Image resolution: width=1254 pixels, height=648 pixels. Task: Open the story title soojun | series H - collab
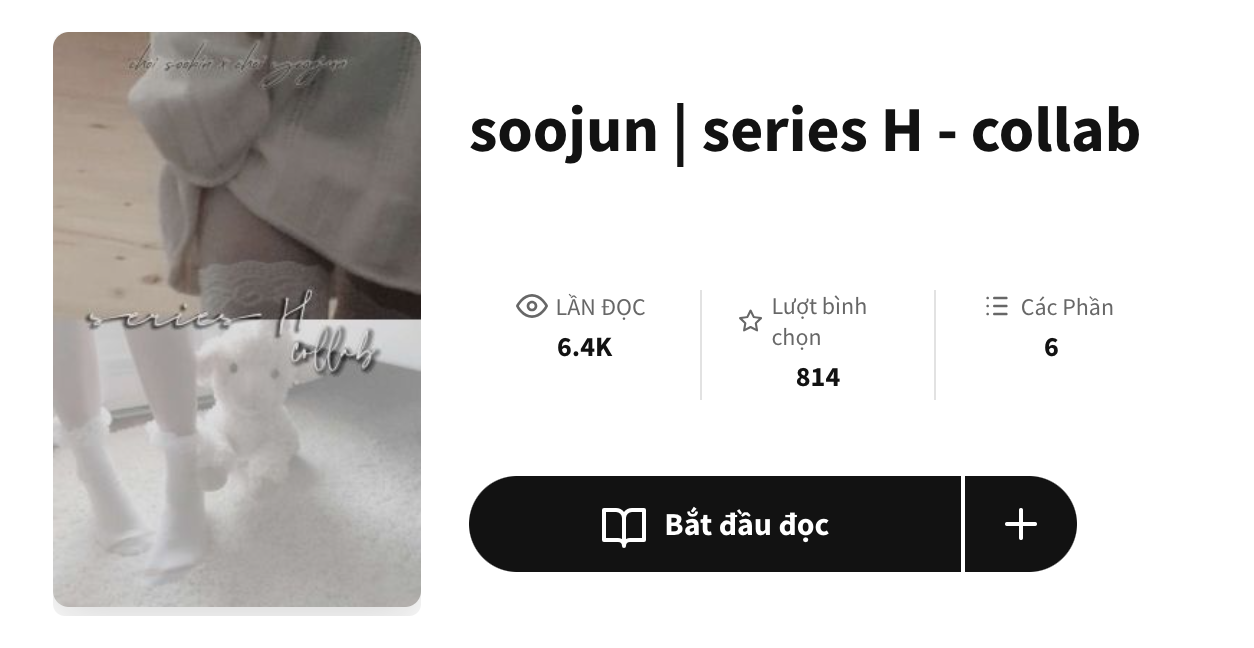(804, 132)
